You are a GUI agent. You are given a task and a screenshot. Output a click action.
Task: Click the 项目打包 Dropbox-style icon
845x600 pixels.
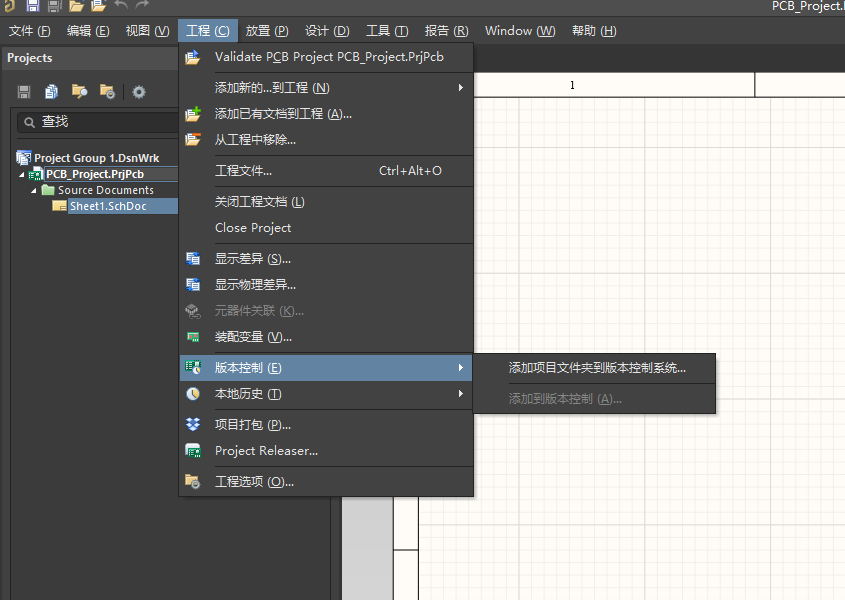(x=193, y=425)
